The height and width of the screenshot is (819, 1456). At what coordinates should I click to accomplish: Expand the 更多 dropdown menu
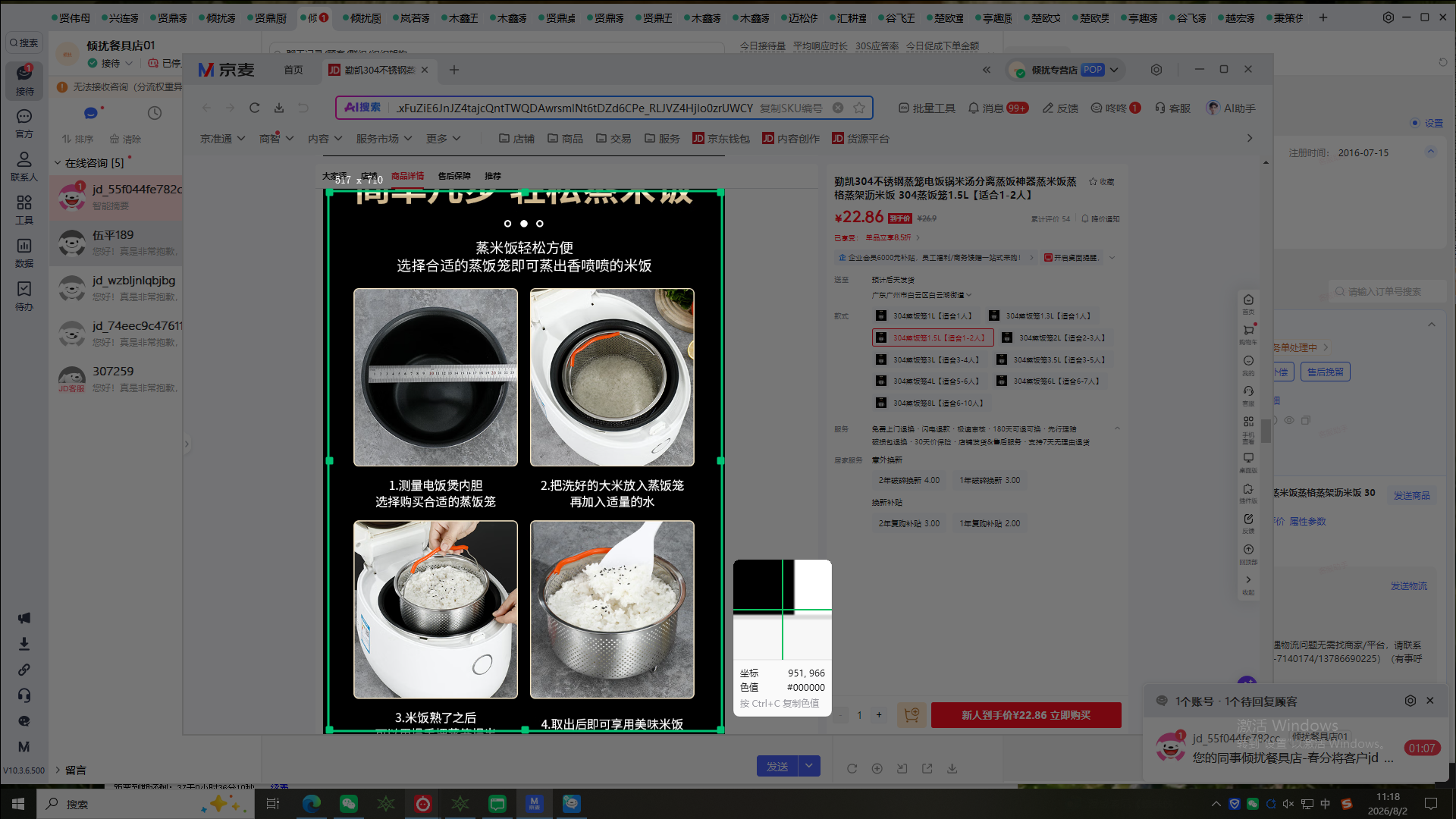pos(444,139)
